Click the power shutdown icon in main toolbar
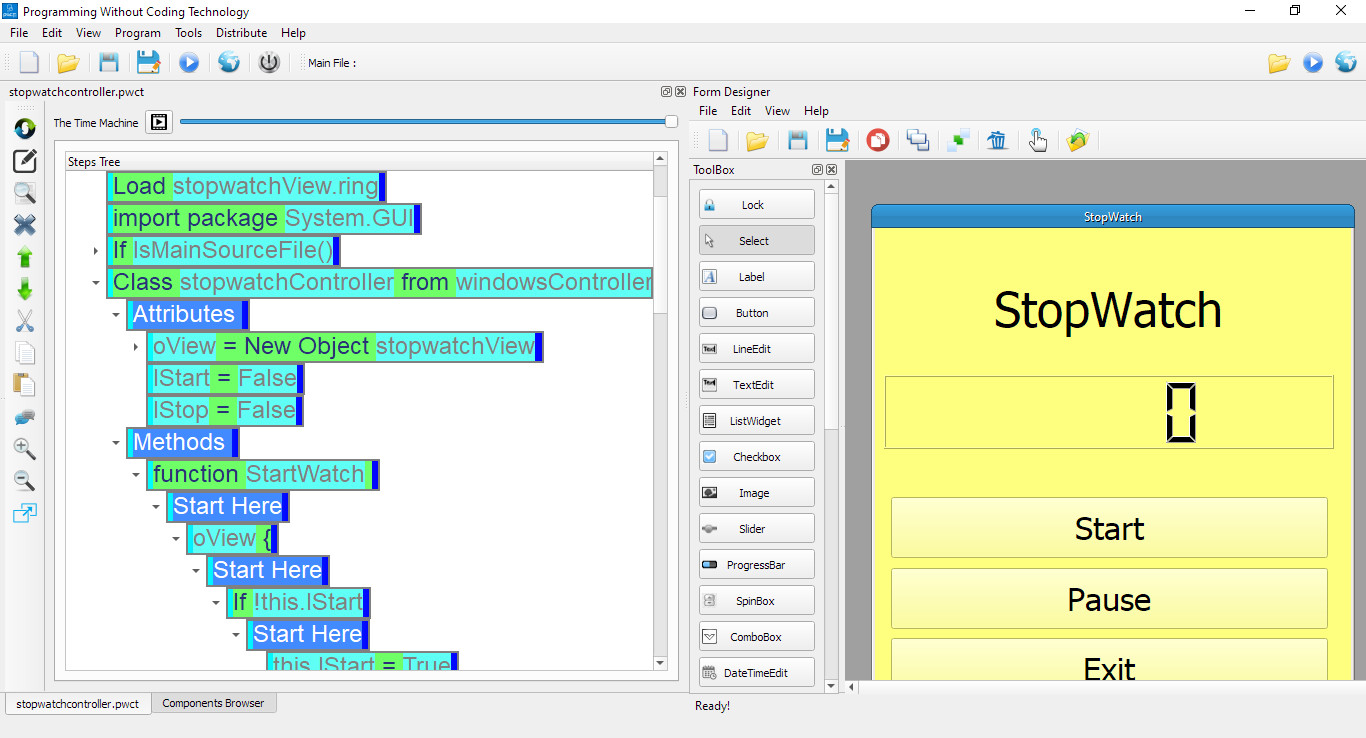Viewport: 1366px width, 738px height. [x=268, y=62]
